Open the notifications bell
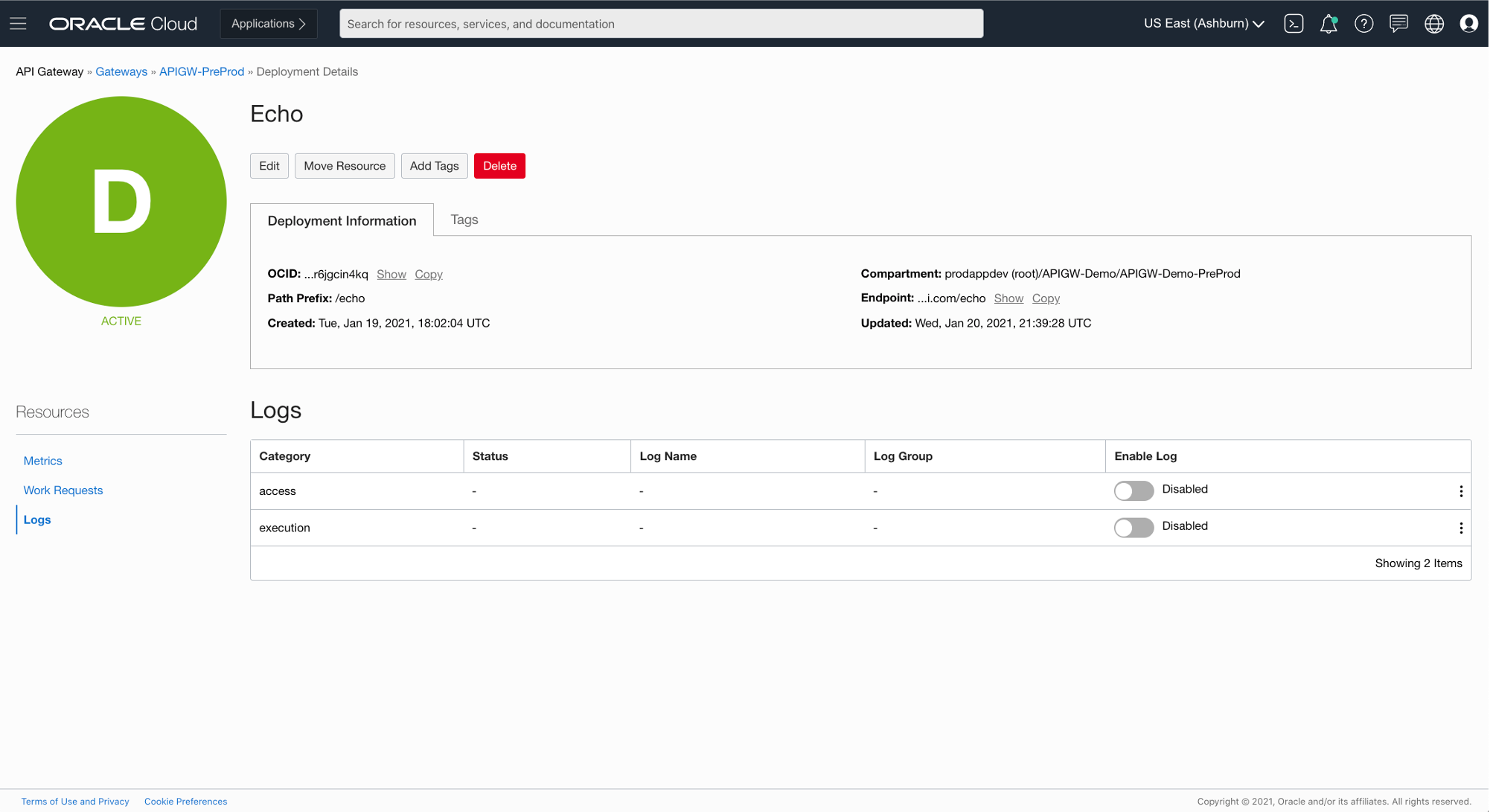1490x812 pixels. coord(1328,23)
